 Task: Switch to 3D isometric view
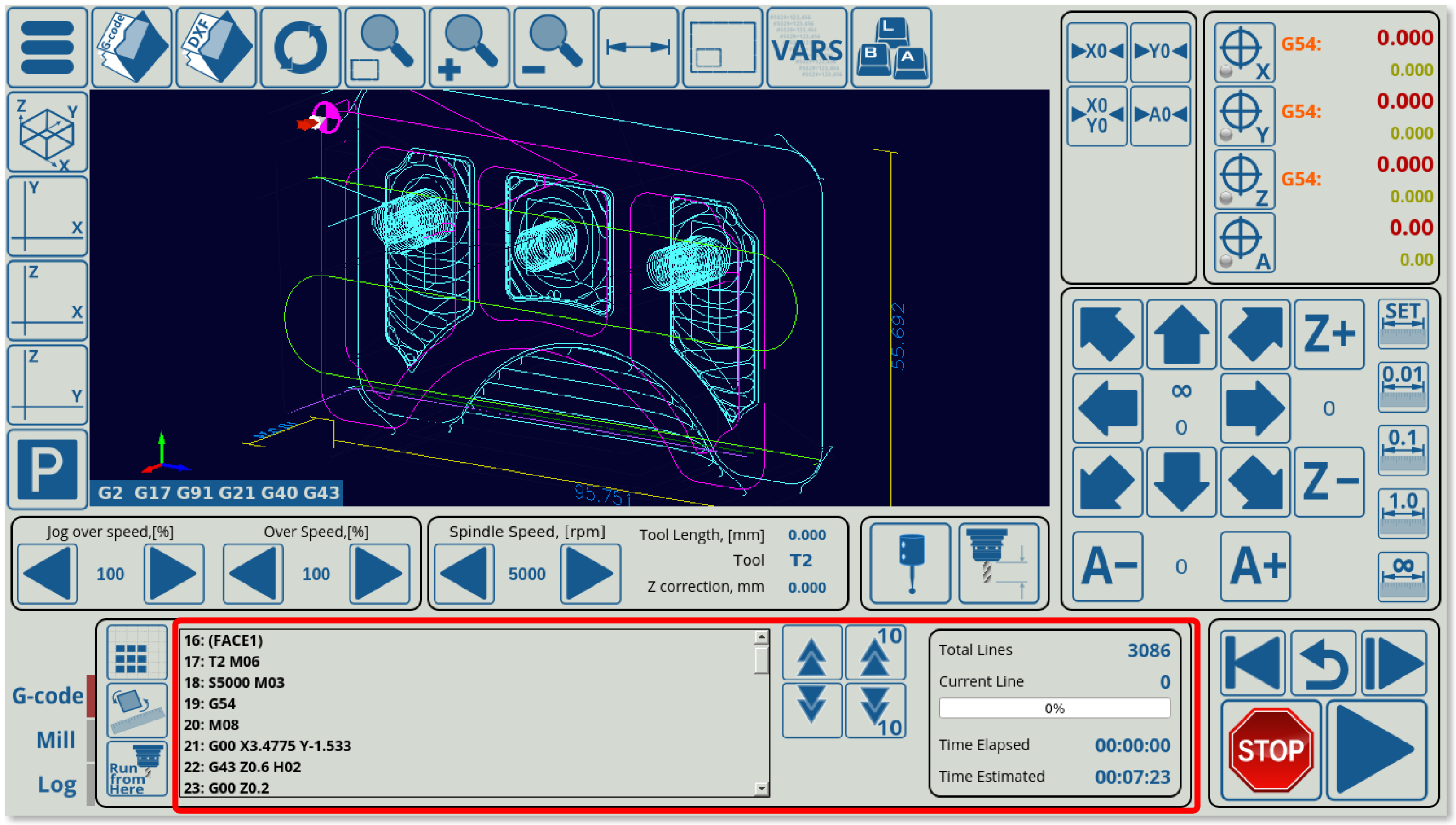(48, 133)
